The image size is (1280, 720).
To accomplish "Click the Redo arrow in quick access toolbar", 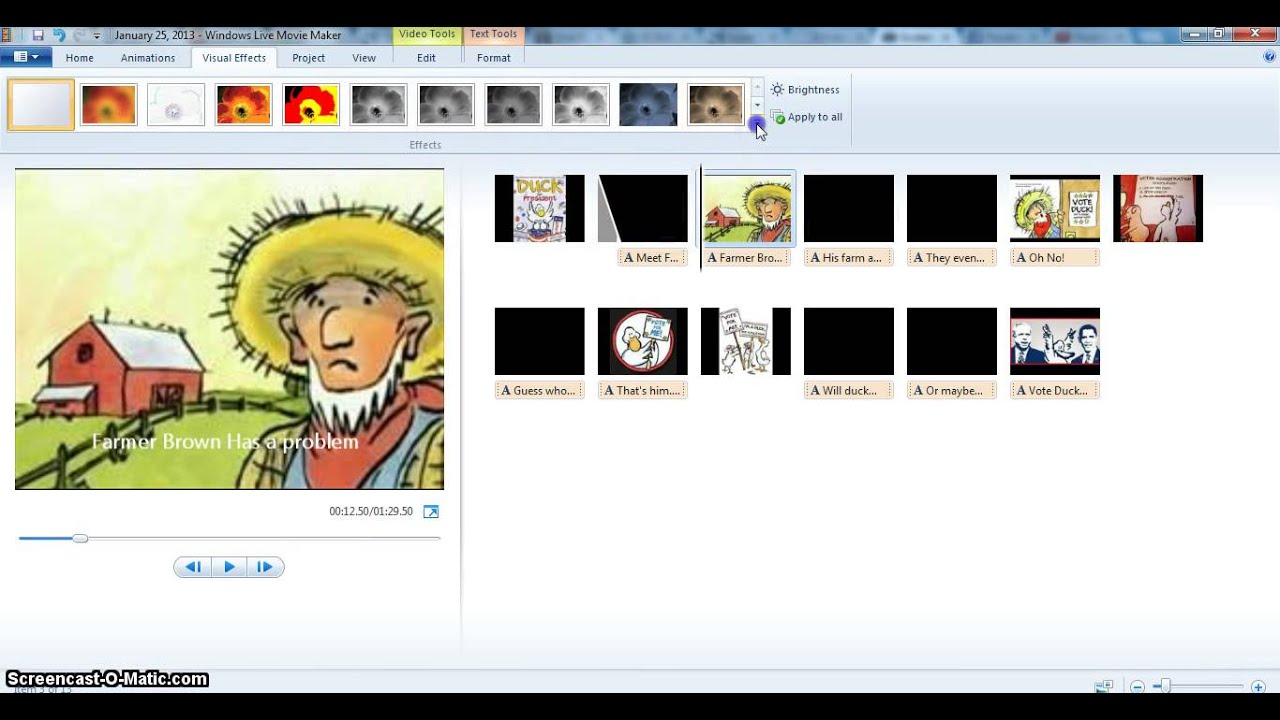I will point(78,35).
